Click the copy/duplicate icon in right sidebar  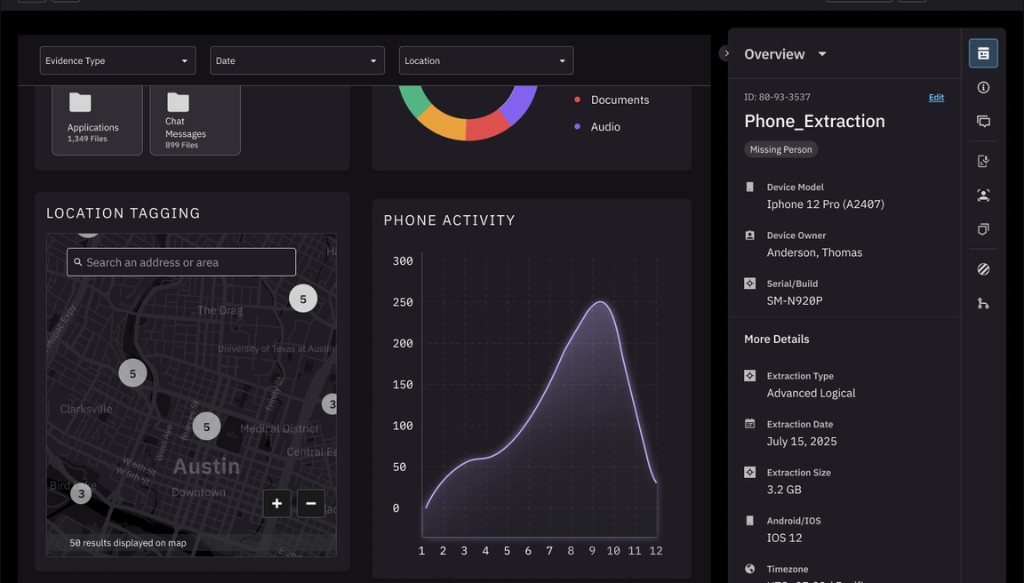[x=983, y=230]
